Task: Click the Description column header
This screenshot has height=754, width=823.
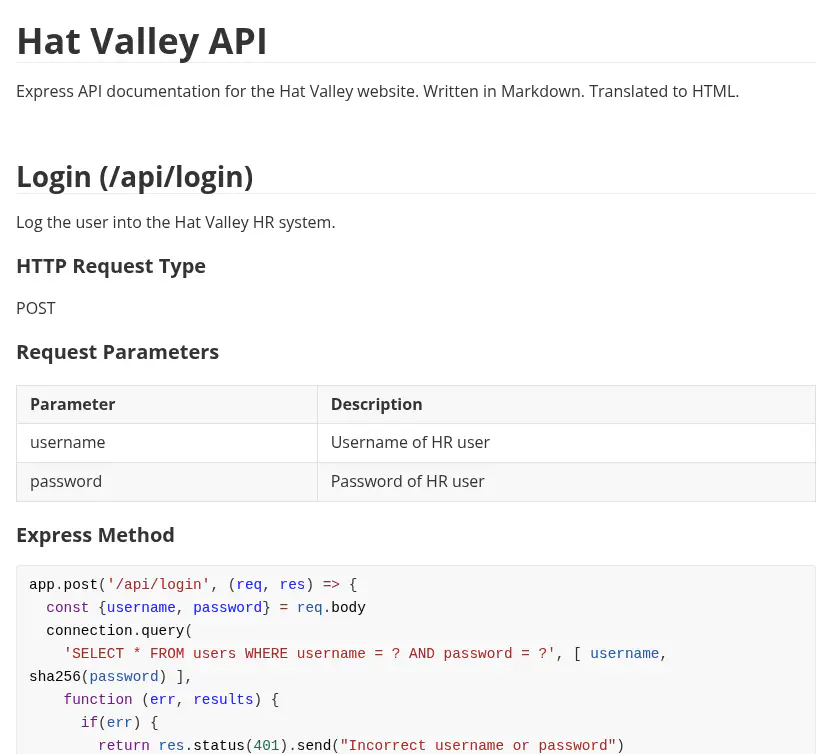Action: 376,404
